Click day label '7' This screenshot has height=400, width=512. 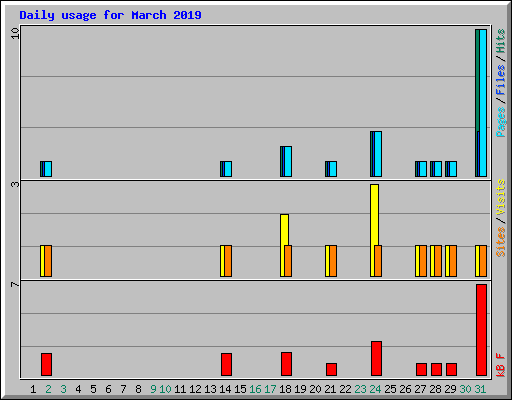(123, 389)
